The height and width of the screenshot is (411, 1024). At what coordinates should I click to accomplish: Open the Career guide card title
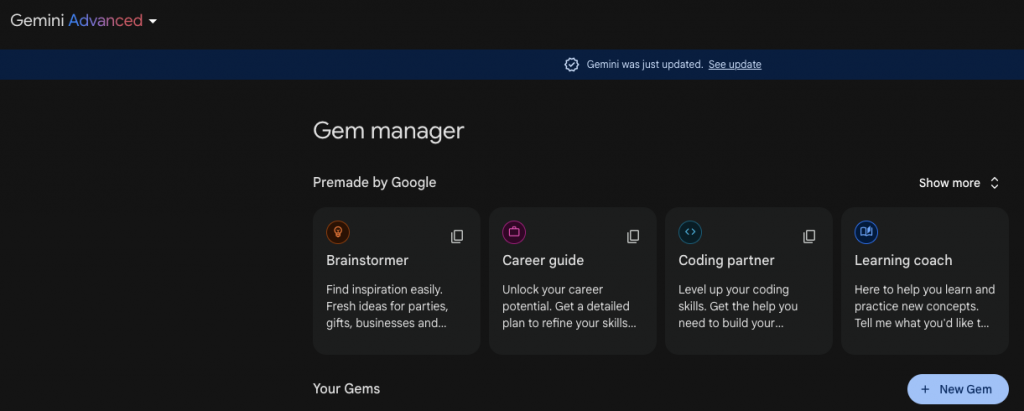[x=543, y=260]
